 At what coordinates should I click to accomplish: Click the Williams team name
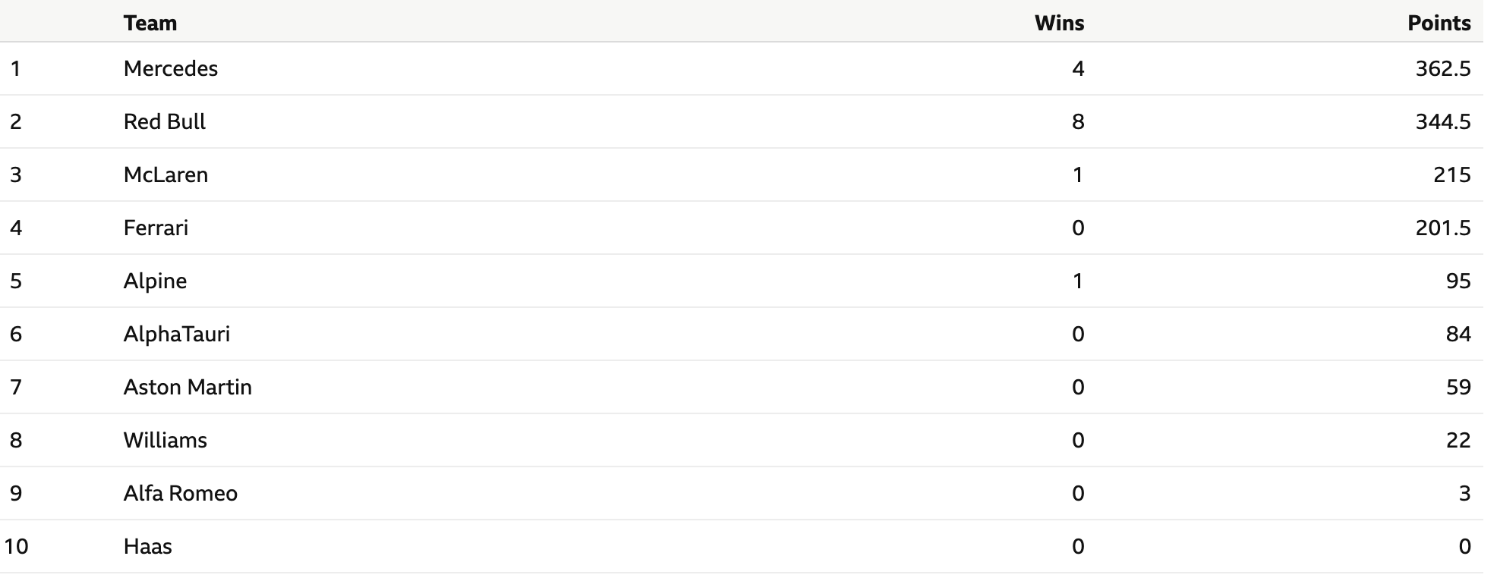click(x=165, y=440)
